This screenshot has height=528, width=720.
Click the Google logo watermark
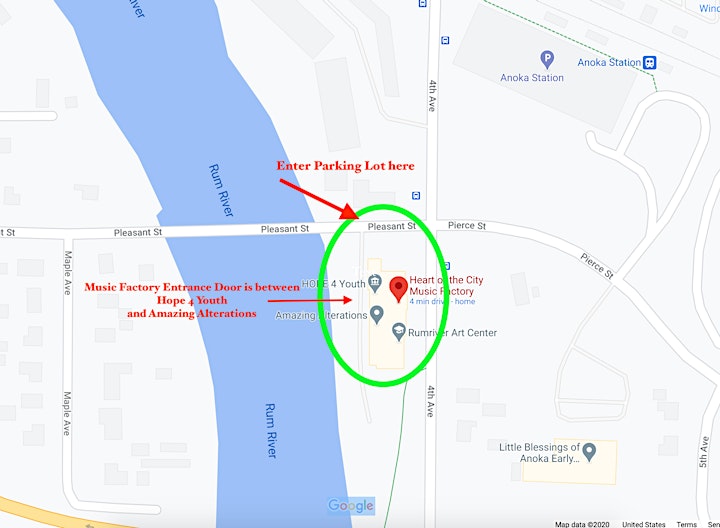coord(351,506)
